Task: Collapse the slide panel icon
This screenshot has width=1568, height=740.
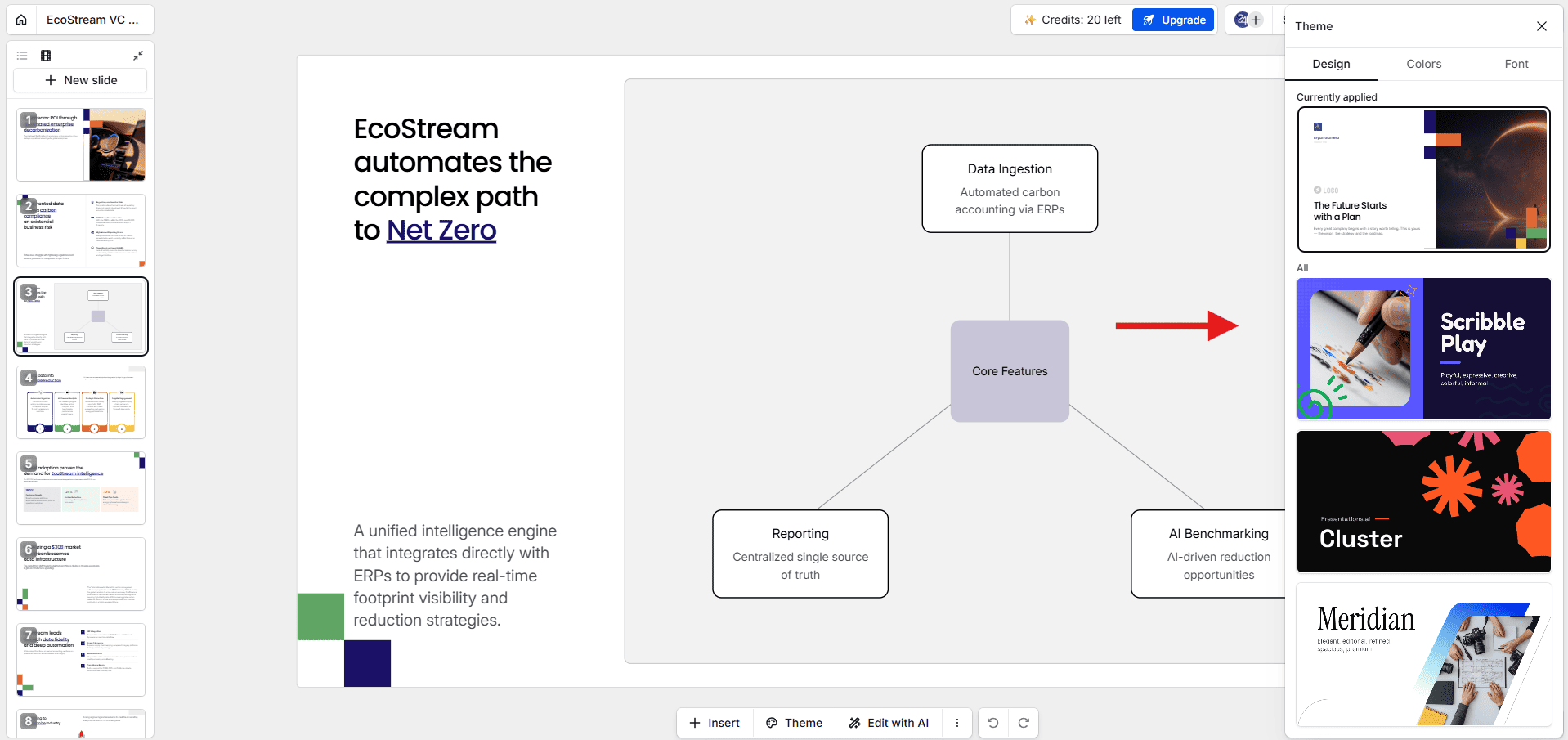Action: tap(138, 56)
